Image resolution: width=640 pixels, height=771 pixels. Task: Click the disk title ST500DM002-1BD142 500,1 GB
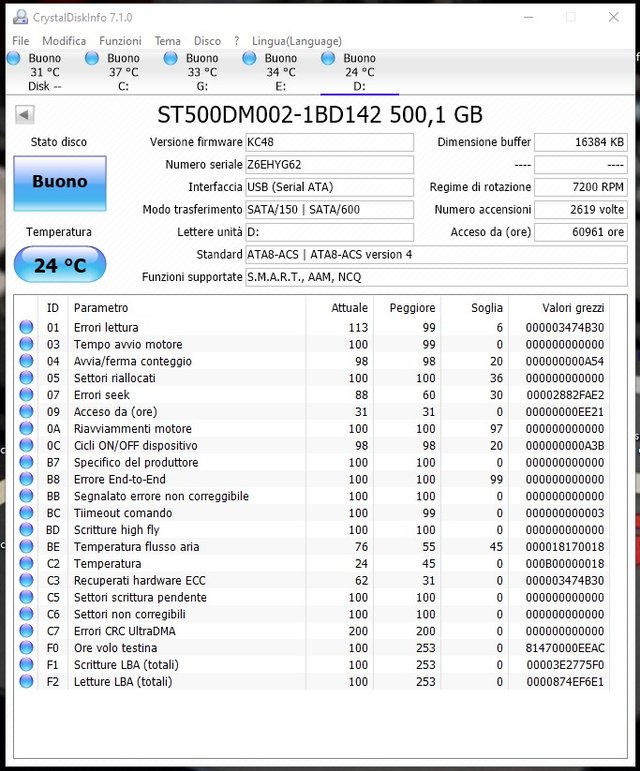tap(320, 115)
